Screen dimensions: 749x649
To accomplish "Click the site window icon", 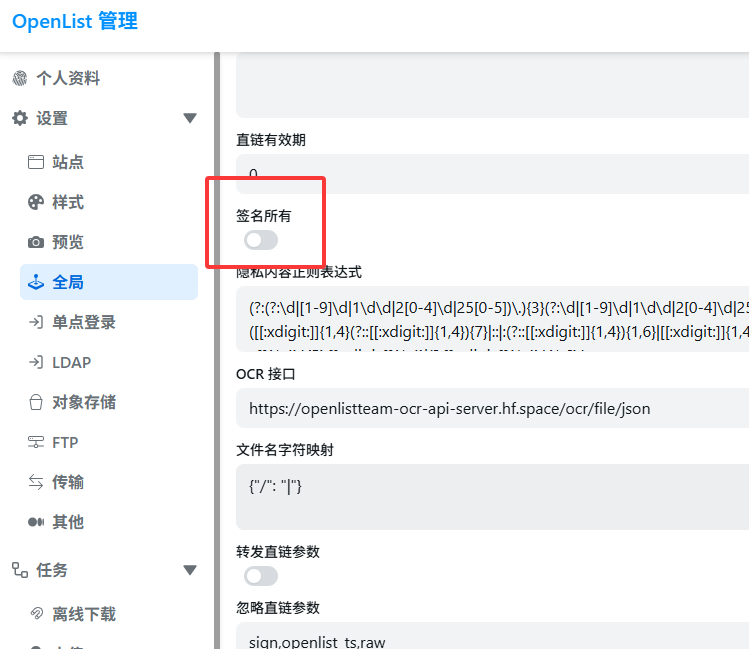I will point(36,162).
